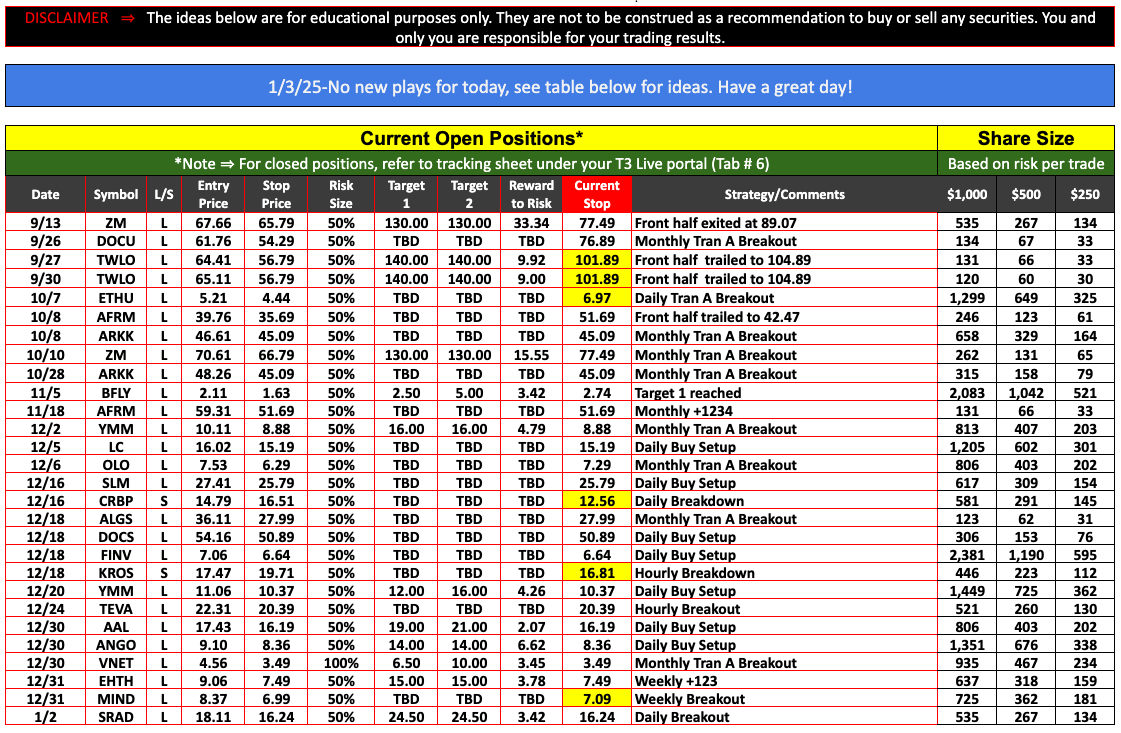Click the 'Current Open Positions*' yellow title

[471, 138]
